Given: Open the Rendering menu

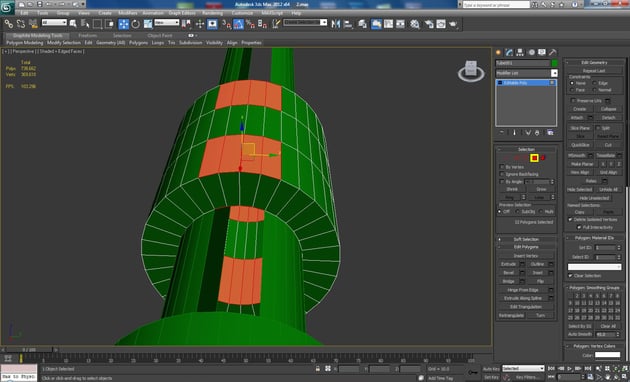Looking at the screenshot, I should [x=213, y=13].
